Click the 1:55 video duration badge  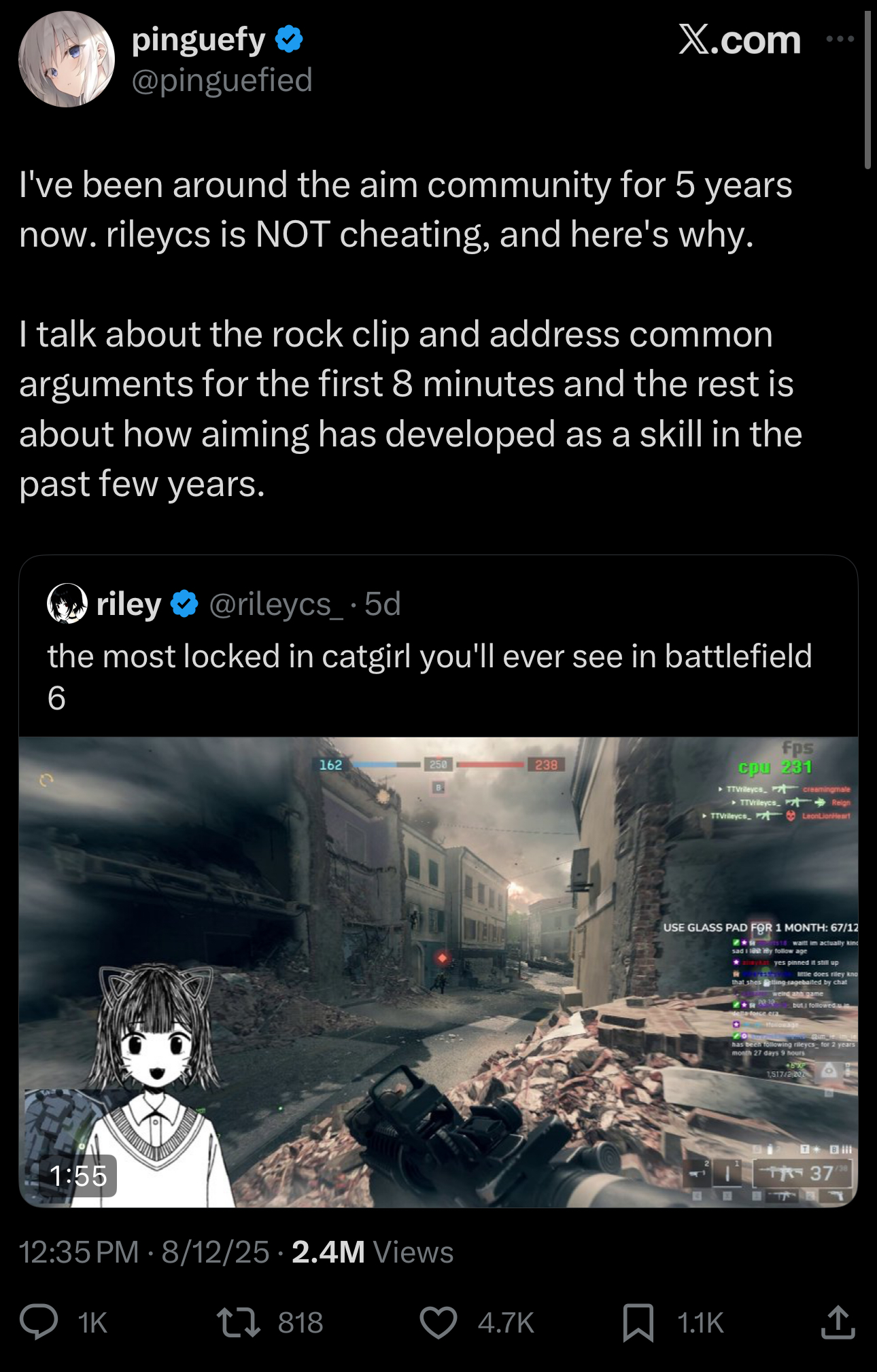(x=79, y=1176)
